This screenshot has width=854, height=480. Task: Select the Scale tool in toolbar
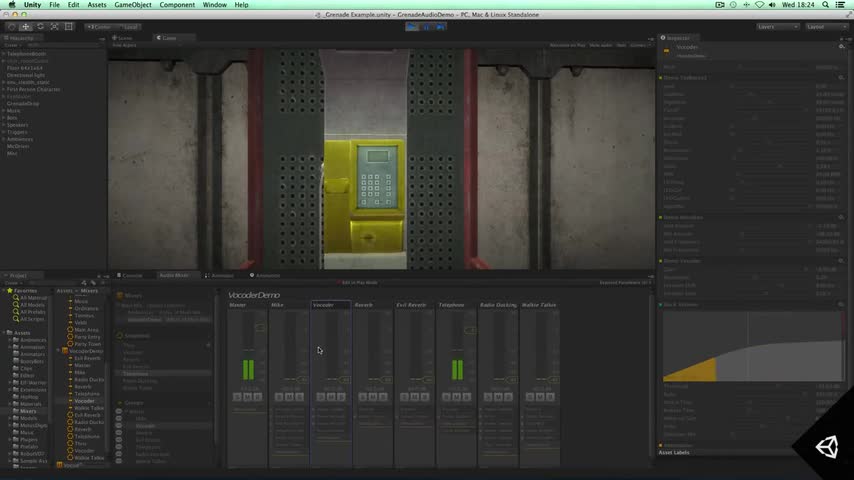[55, 27]
